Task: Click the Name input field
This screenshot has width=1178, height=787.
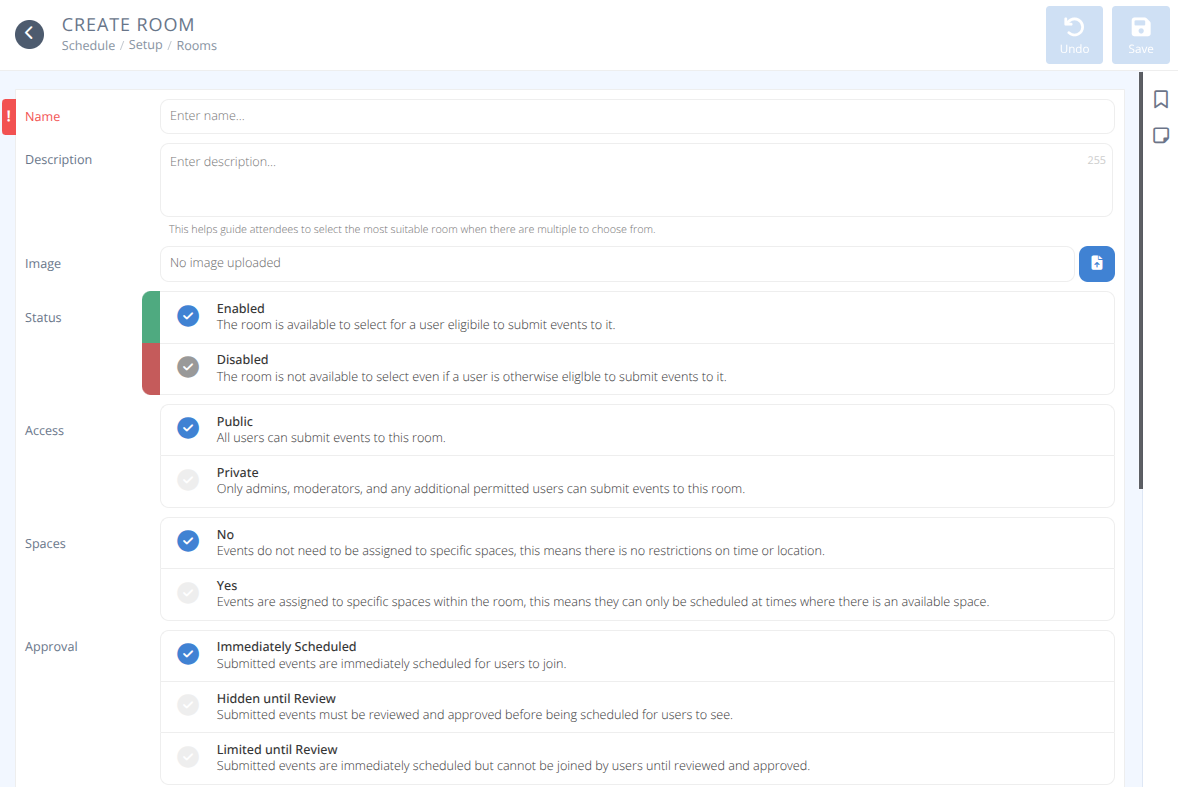Action: 637,116
